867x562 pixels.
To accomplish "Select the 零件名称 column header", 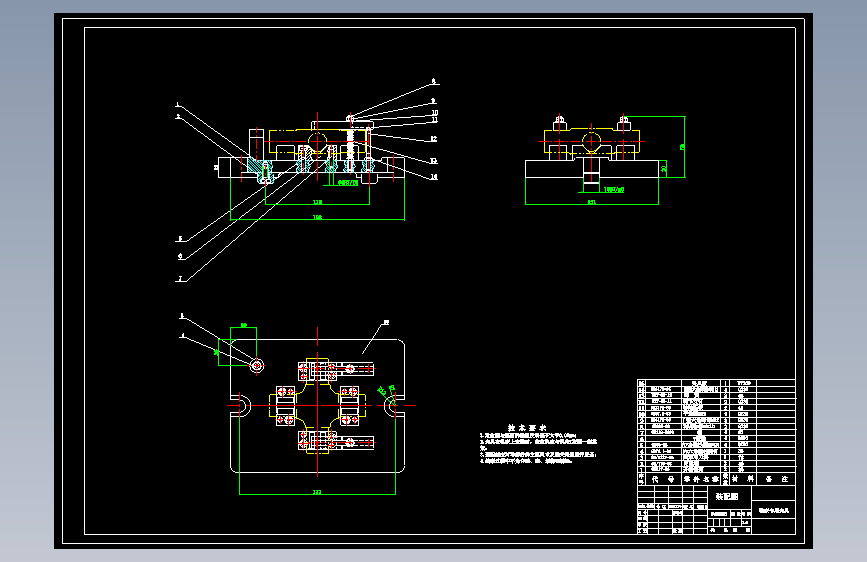I will pos(701,479).
